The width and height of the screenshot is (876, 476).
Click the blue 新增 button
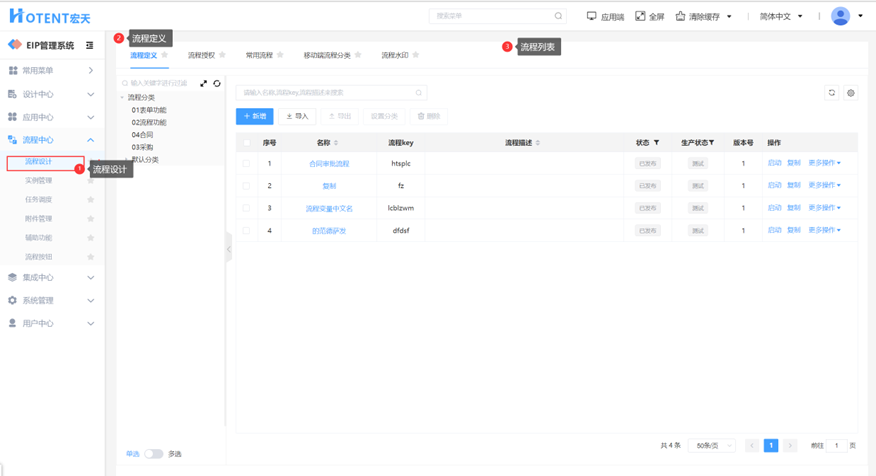point(255,116)
